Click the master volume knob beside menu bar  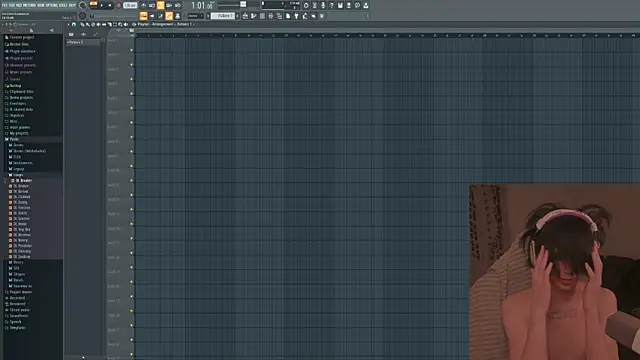click(82, 5)
